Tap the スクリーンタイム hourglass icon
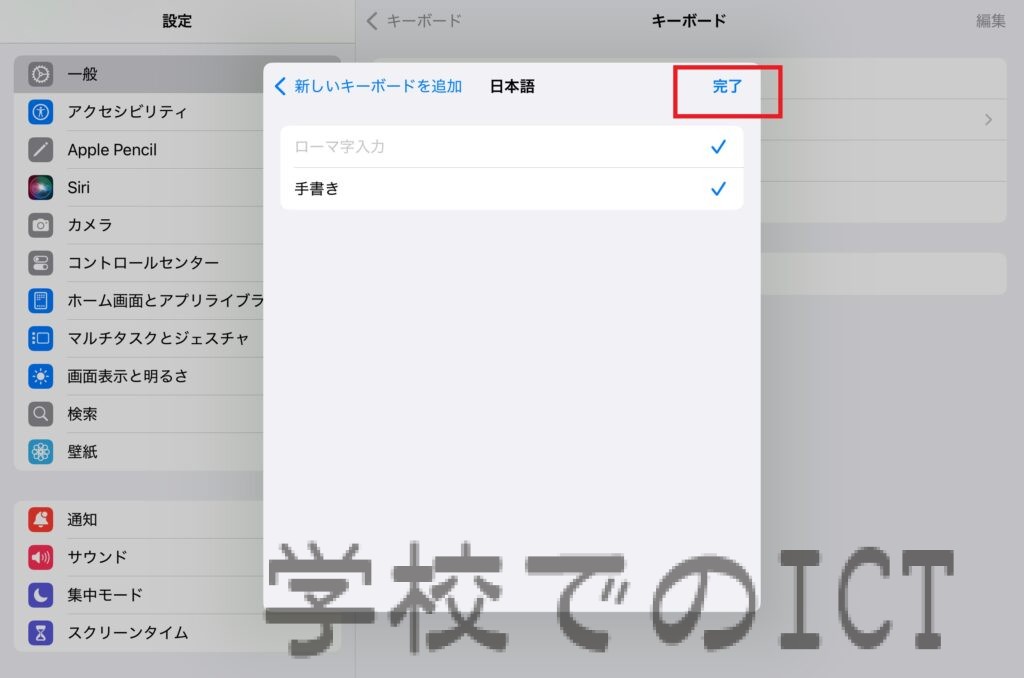This screenshot has height=678, width=1024. click(40, 633)
